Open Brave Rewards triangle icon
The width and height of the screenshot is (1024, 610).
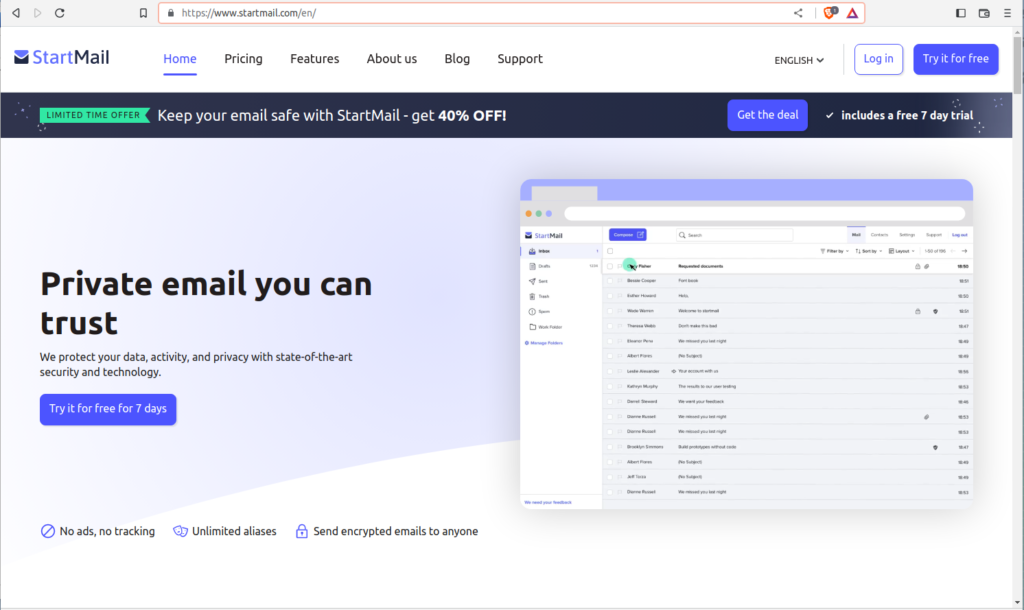click(x=852, y=13)
